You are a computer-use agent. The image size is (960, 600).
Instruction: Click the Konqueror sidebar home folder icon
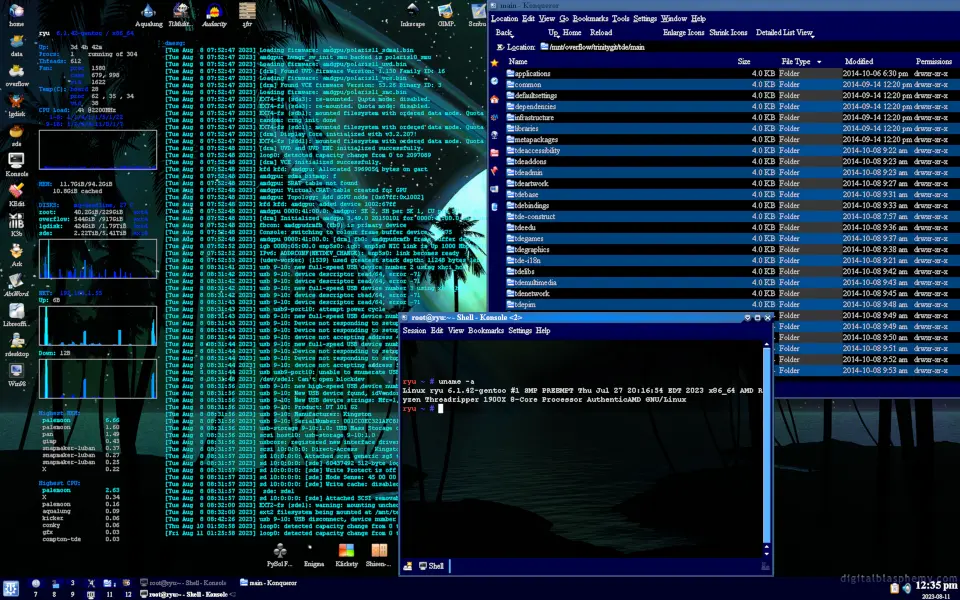[x=494, y=99]
